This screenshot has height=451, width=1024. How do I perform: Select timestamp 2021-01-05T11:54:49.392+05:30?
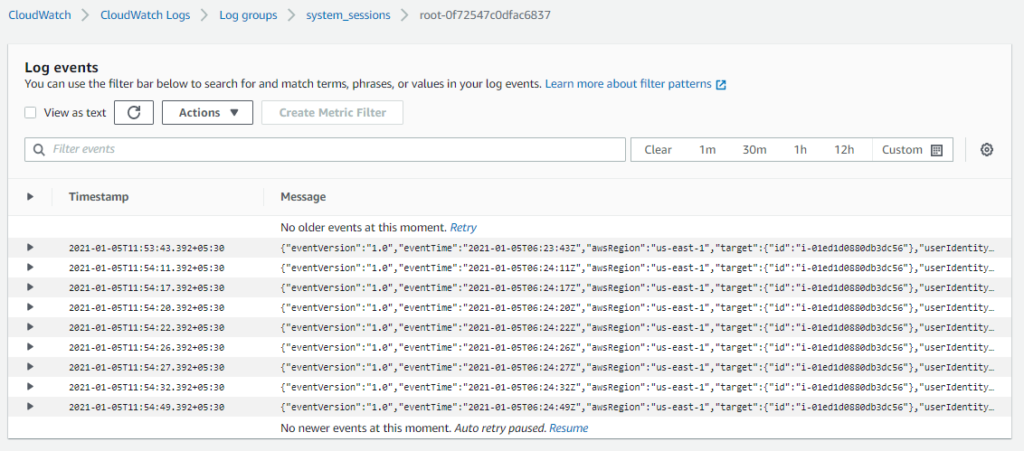[x=146, y=407]
